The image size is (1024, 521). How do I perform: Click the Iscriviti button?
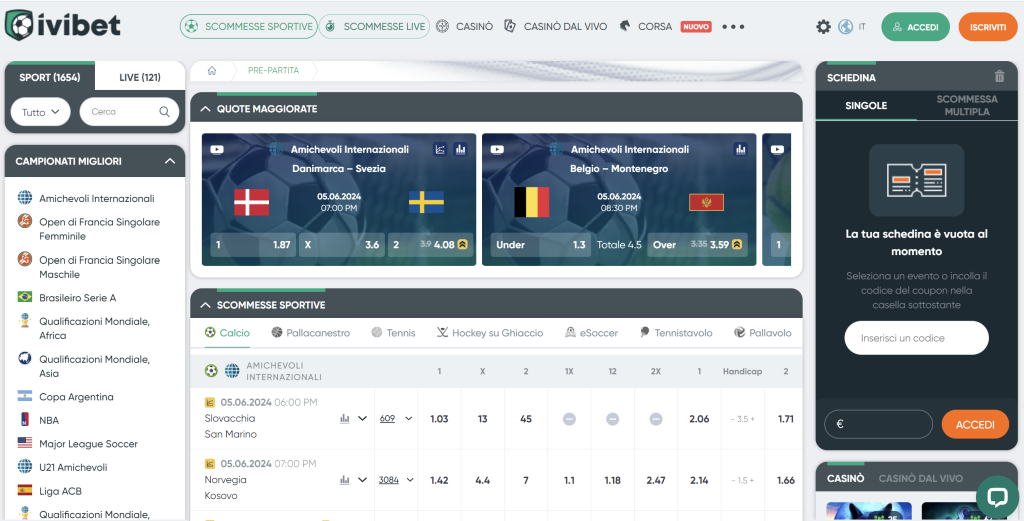(x=987, y=27)
